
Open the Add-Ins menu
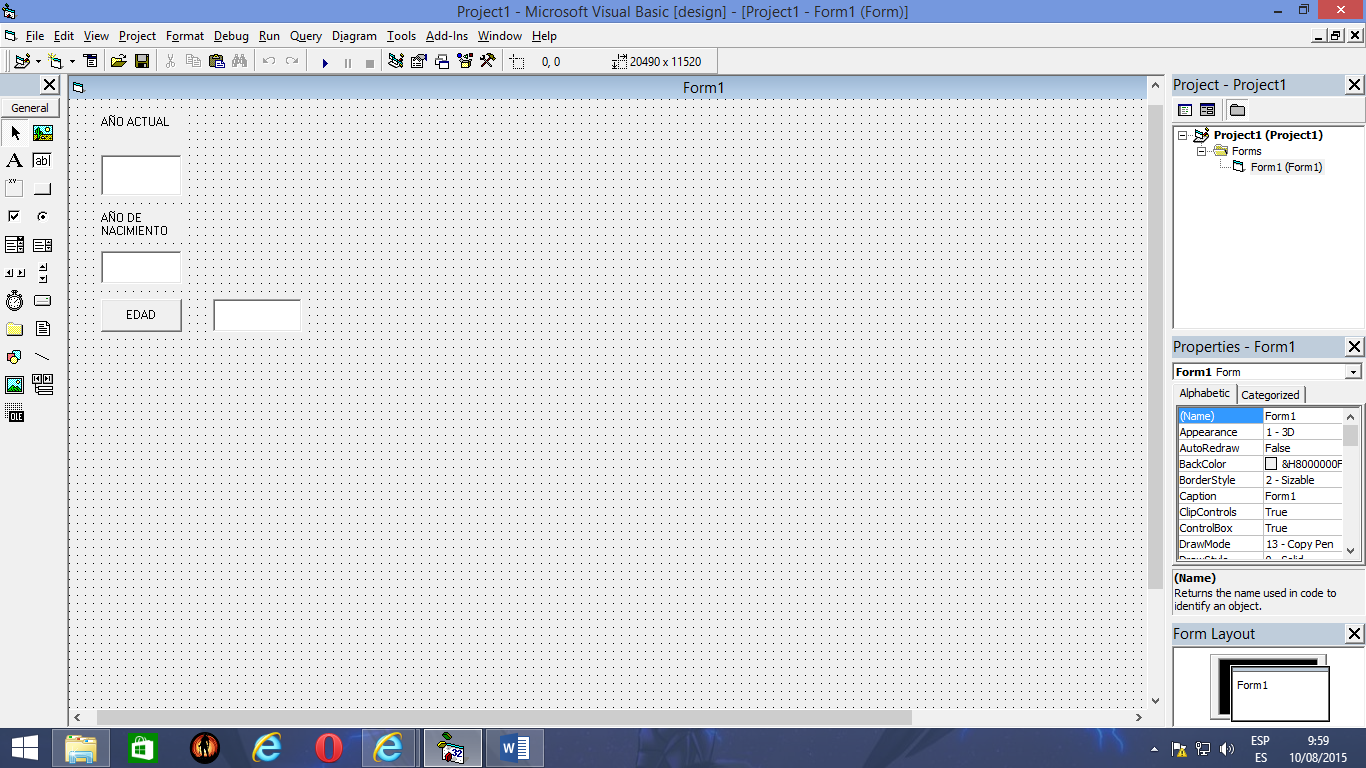(447, 36)
